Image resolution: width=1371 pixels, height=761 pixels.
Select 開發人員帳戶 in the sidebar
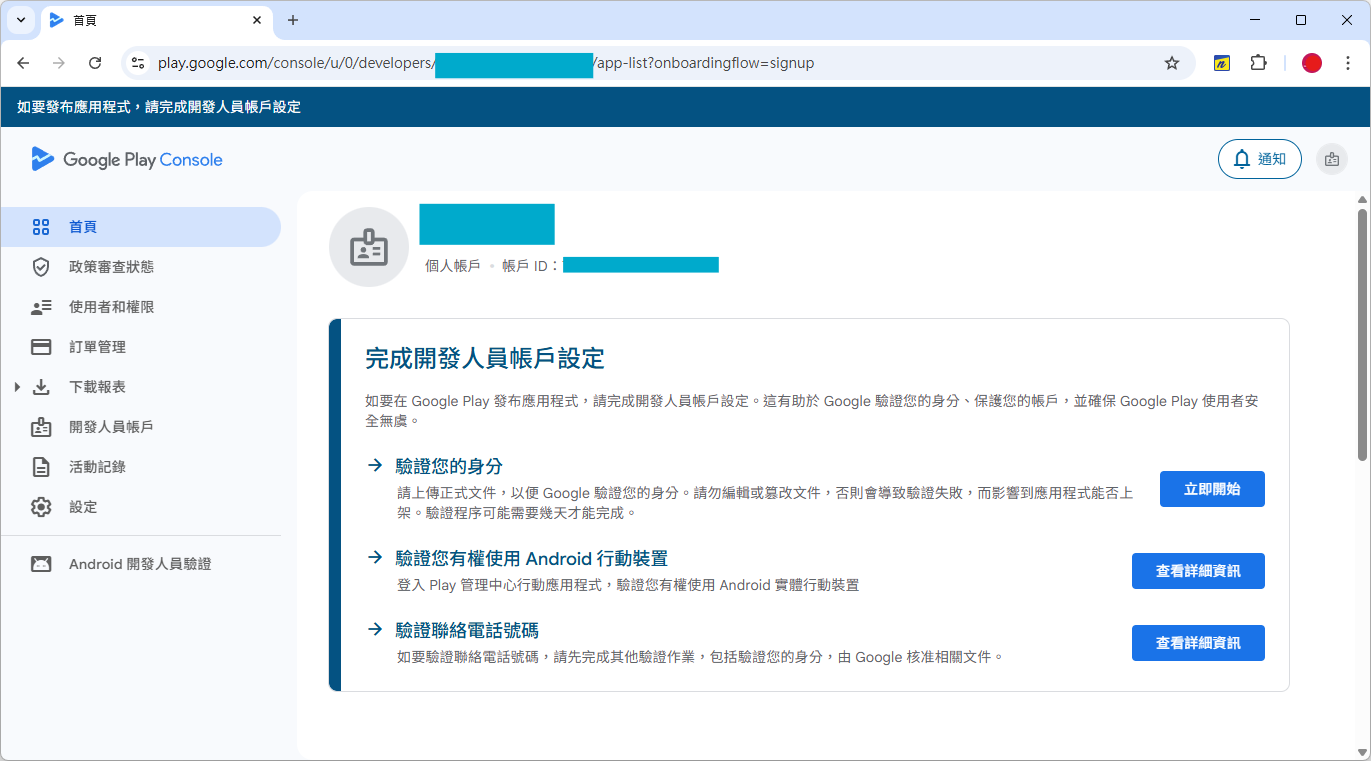coord(111,427)
